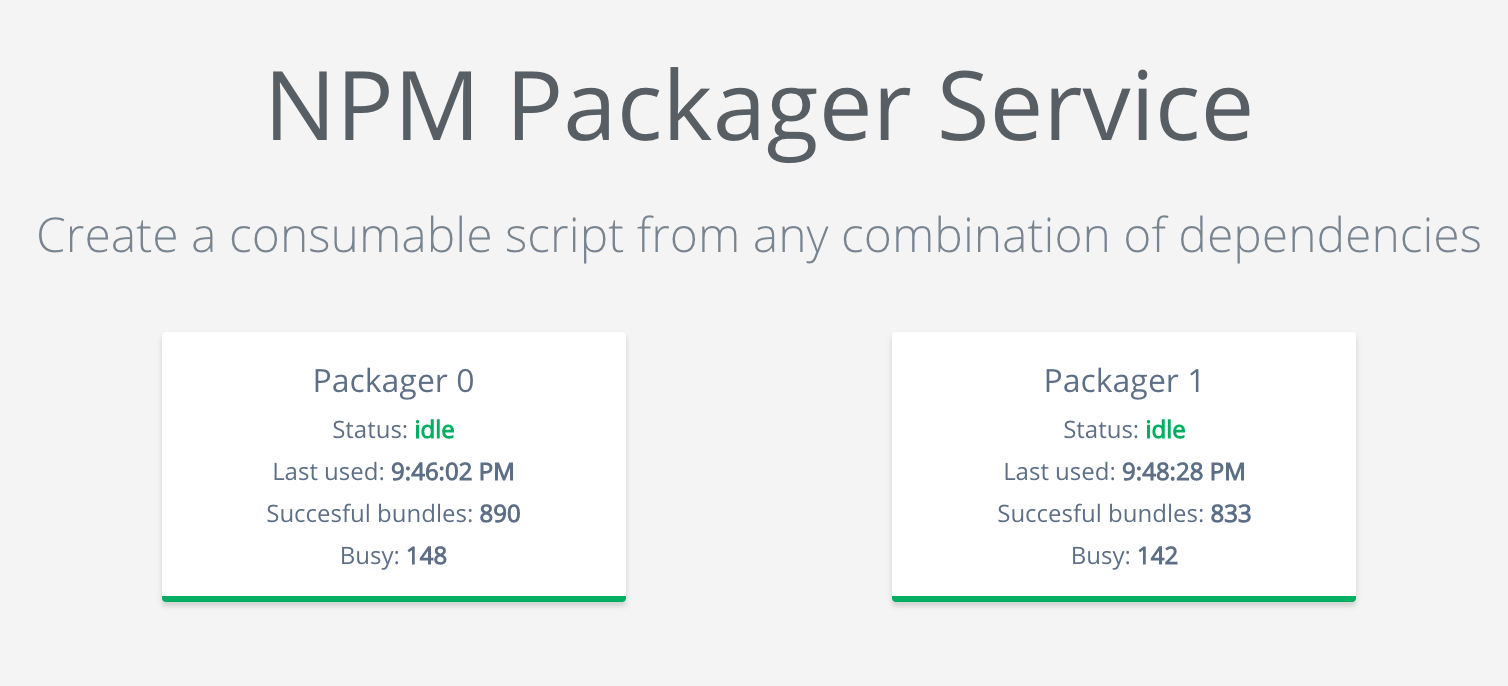Click the 9:46:02 PM last used time

click(452, 472)
